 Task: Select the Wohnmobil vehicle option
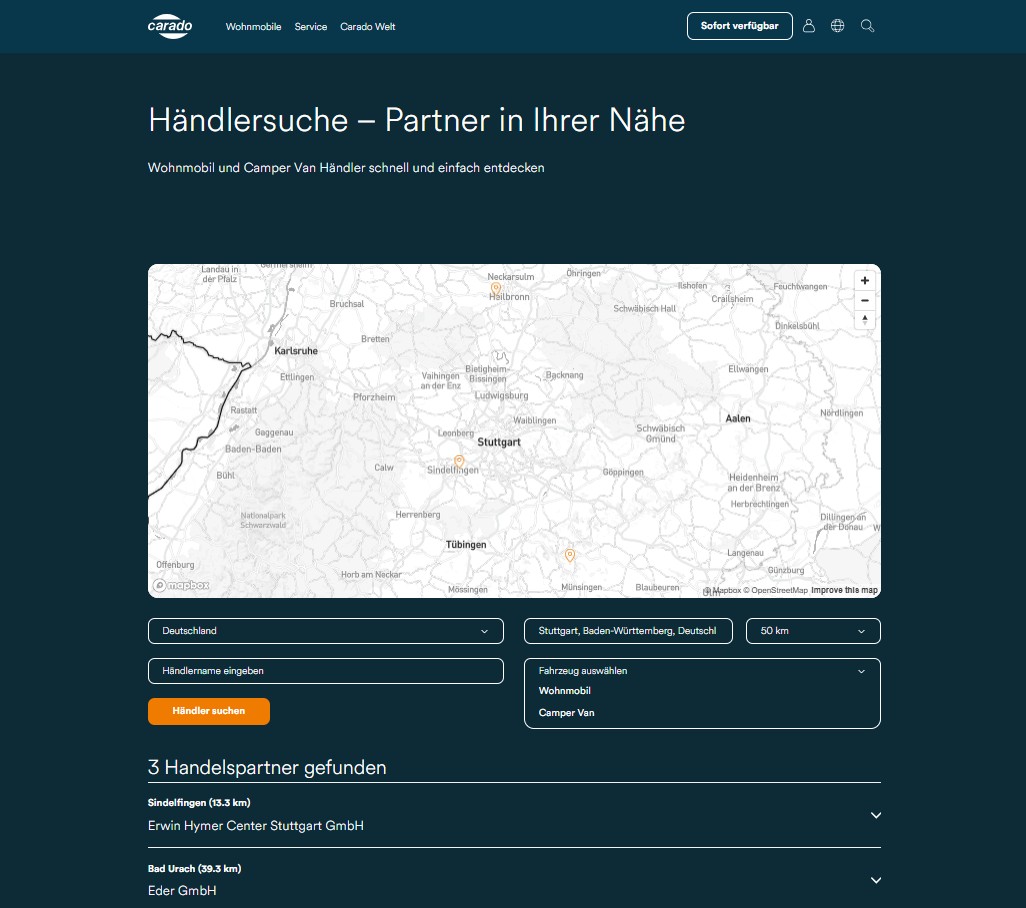tap(565, 691)
